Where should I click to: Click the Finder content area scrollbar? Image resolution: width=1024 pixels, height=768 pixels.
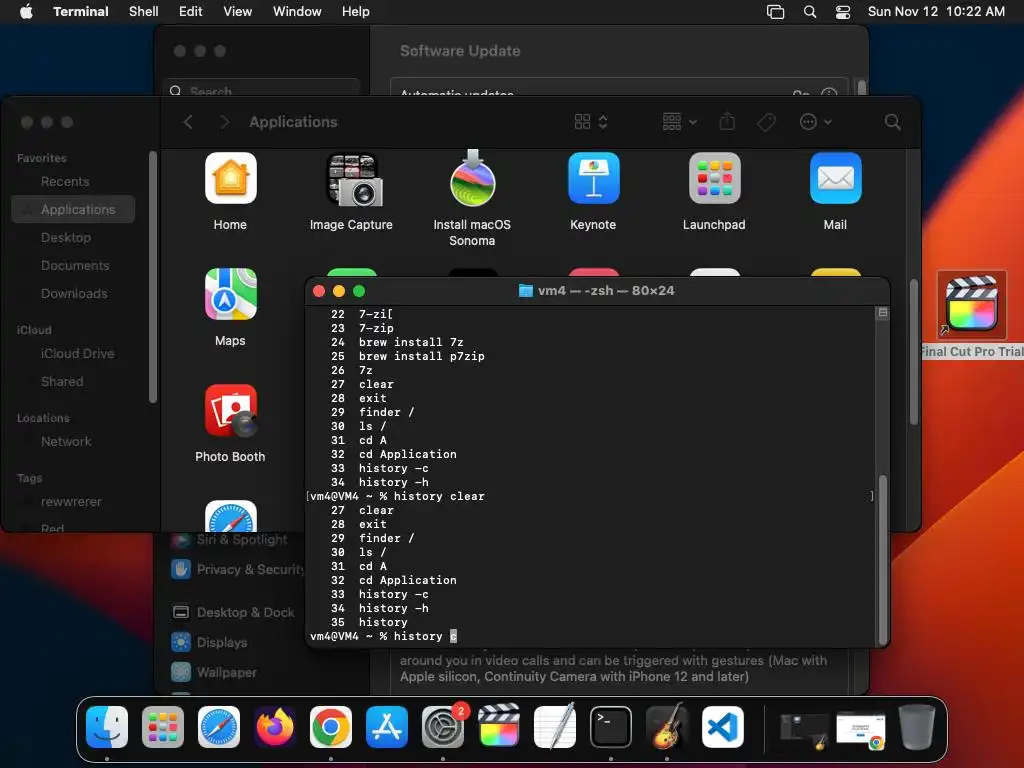tap(914, 352)
